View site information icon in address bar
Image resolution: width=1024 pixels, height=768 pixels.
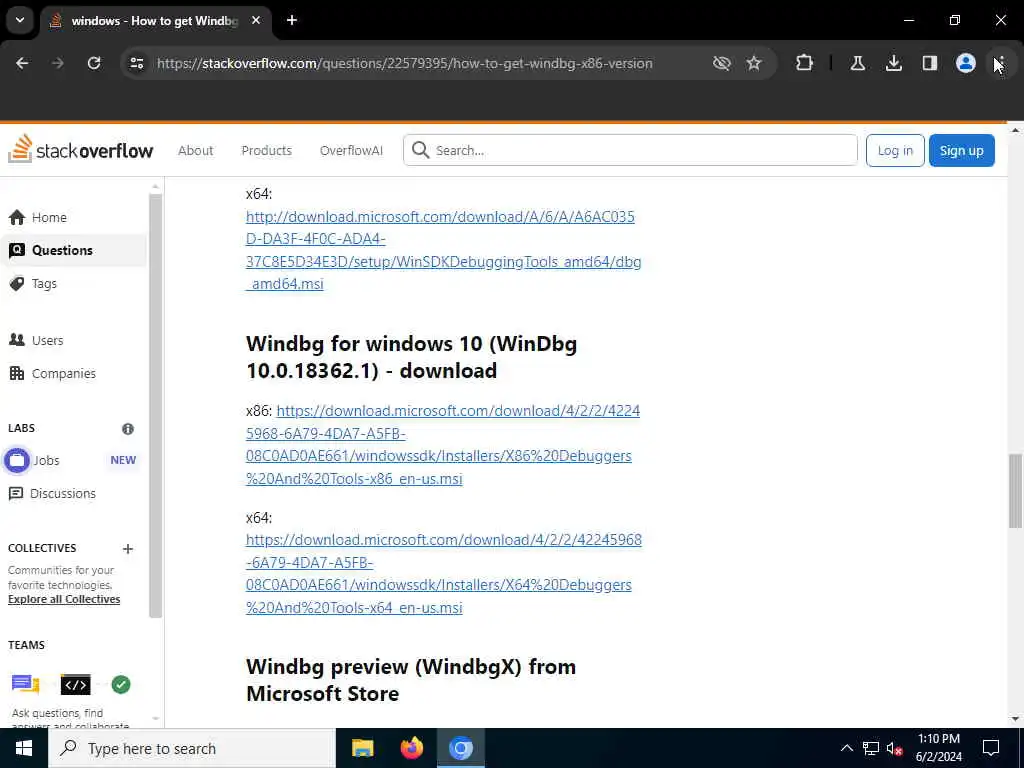pyautogui.click(x=136, y=63)
